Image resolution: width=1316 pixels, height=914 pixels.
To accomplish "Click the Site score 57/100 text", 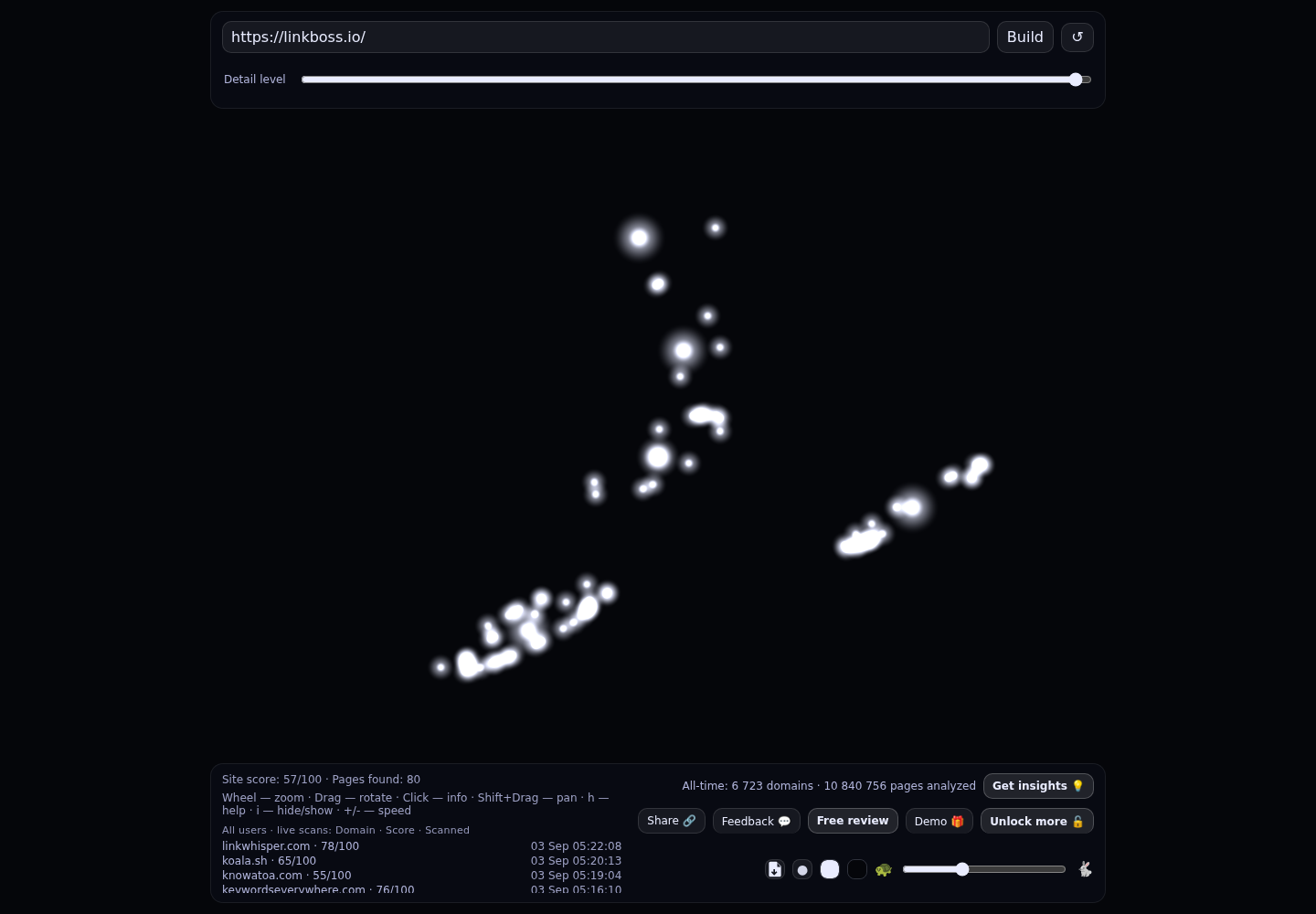I will pyautogui.click(x=271, y=780).
